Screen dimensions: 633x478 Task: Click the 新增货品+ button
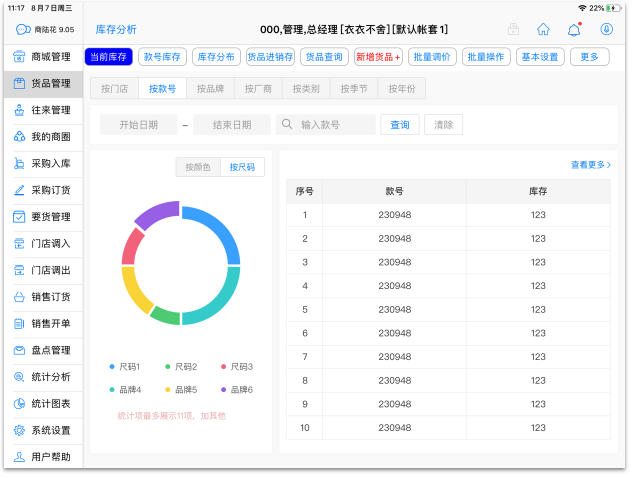(378, 57)
